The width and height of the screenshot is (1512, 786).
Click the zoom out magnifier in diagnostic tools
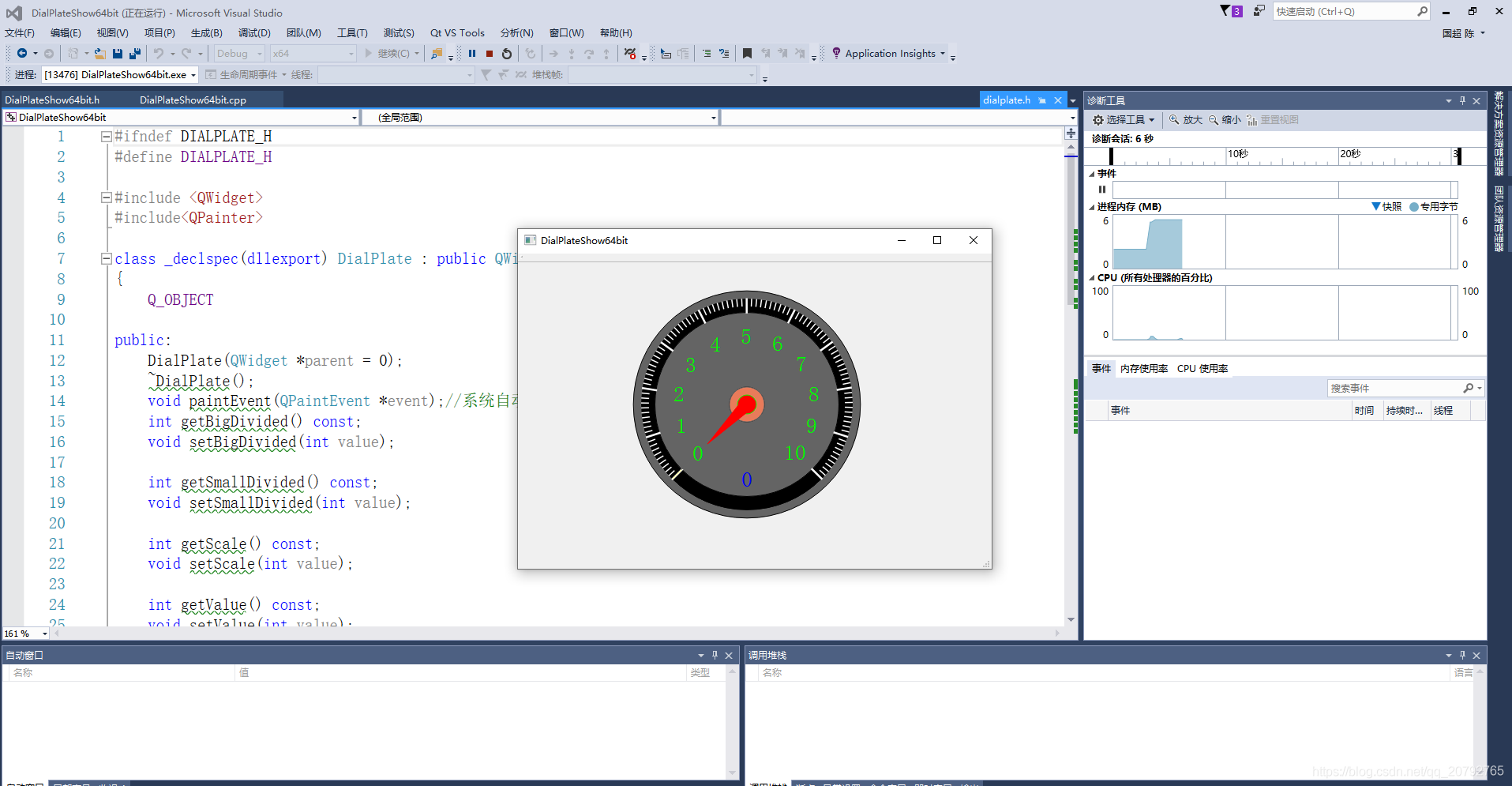1214,120
